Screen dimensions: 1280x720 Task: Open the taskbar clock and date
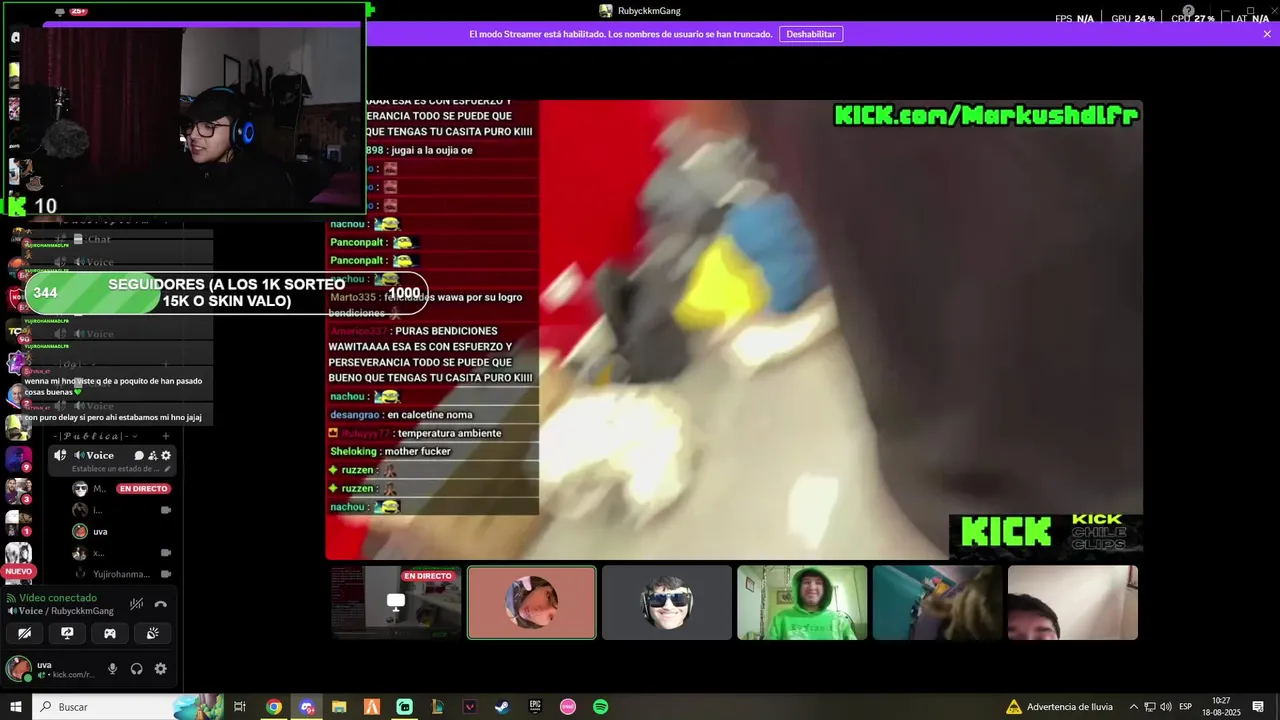(1221, 706)
